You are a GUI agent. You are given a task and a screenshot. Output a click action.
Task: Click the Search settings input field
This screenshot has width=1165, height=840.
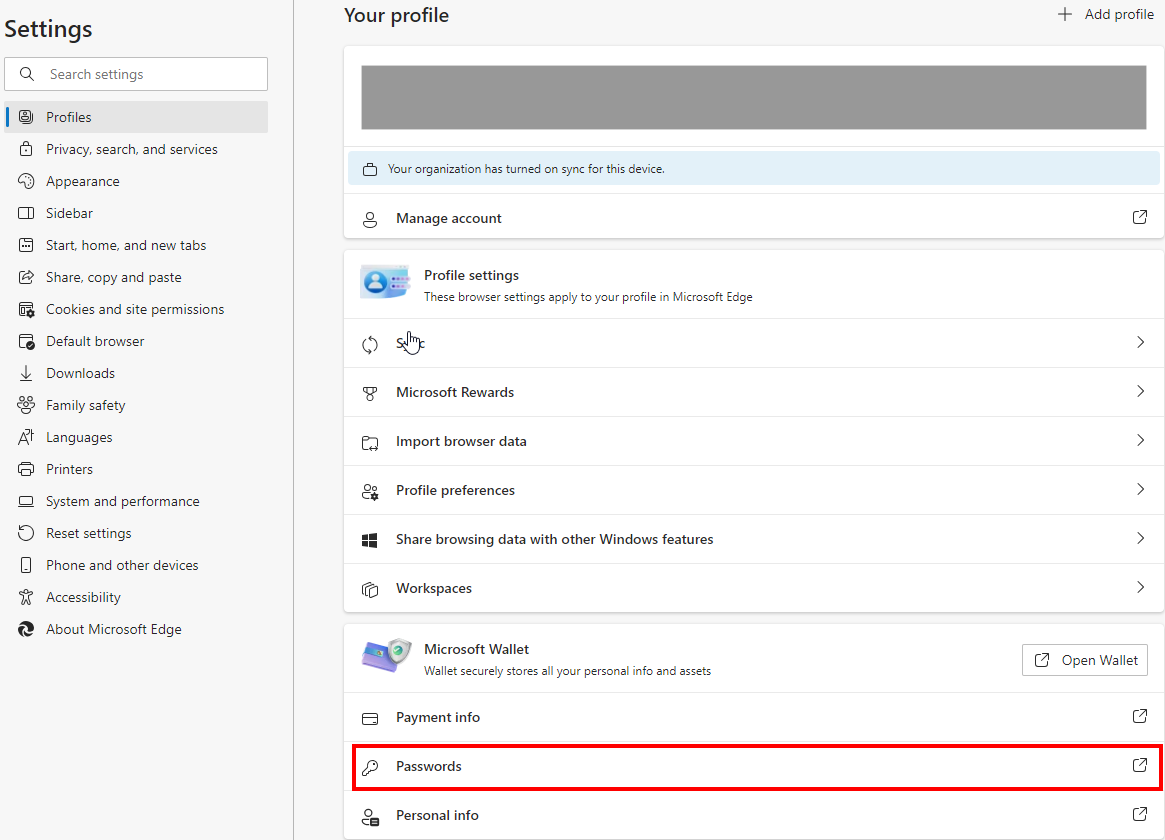pyautogui.click(x=136, y=74)
